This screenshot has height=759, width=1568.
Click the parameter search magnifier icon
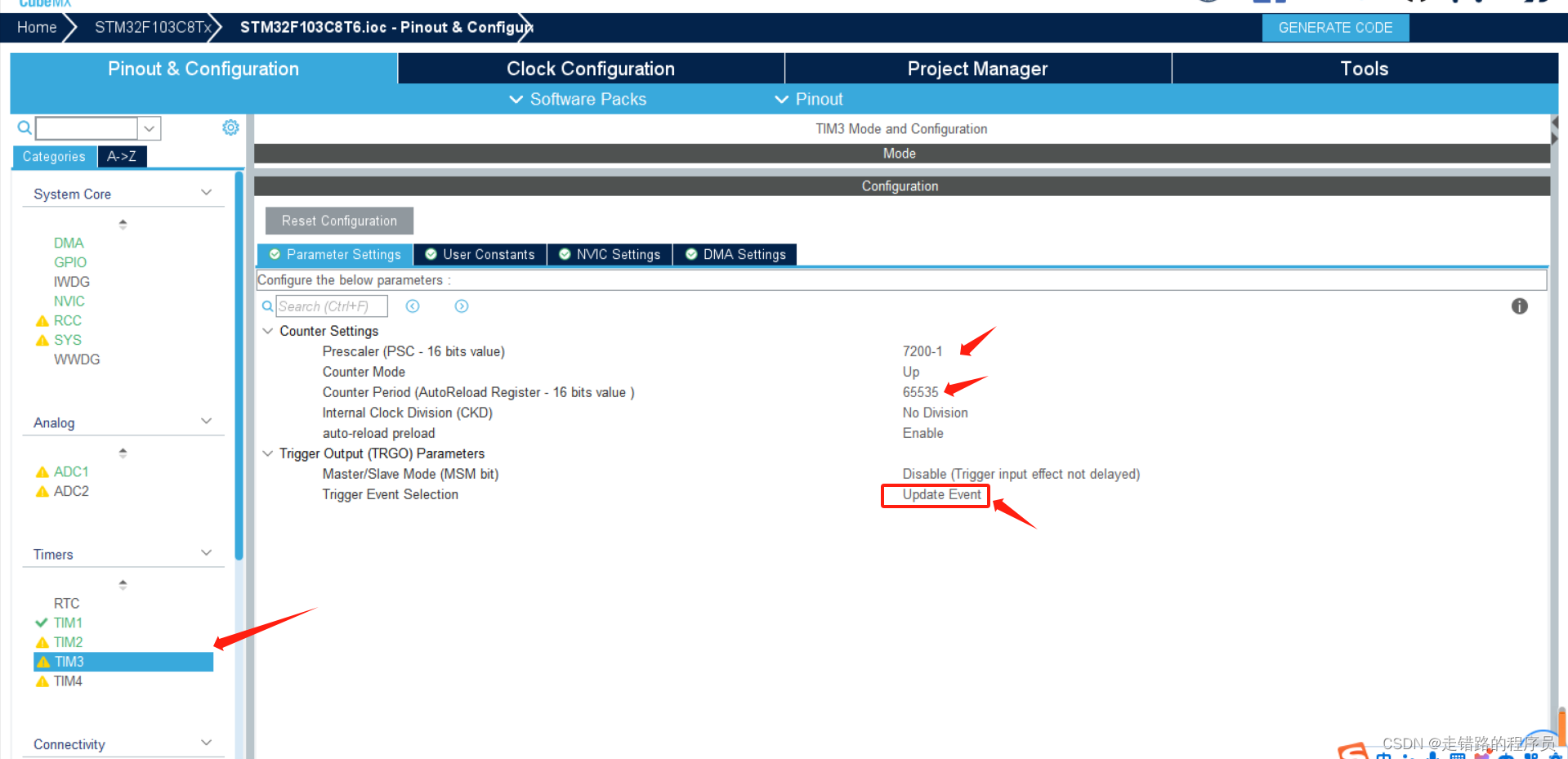(267, 306)
